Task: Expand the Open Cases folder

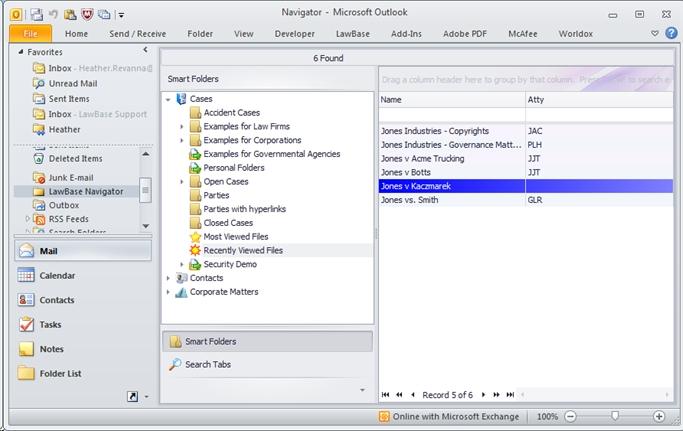Action: 182,182
